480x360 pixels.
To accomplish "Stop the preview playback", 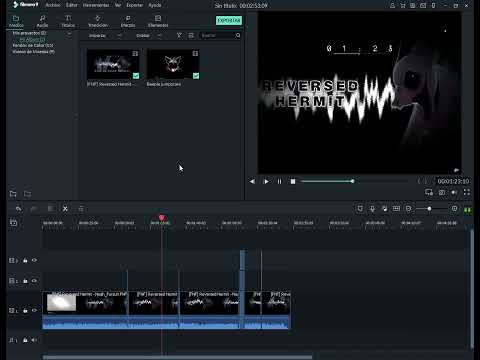I will pos(293,181).
